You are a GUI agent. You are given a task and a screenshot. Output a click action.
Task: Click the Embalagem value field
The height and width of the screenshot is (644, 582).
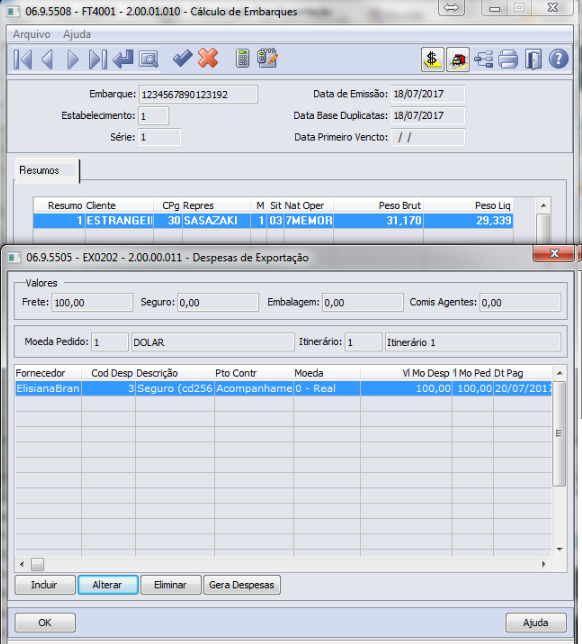pos(363,303)
